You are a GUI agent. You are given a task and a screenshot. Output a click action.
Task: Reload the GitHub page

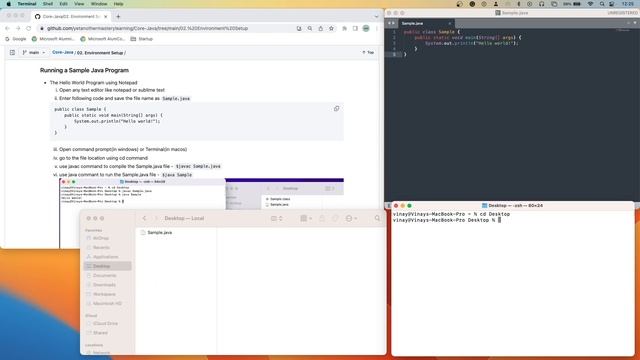click(x=29, y=28)
